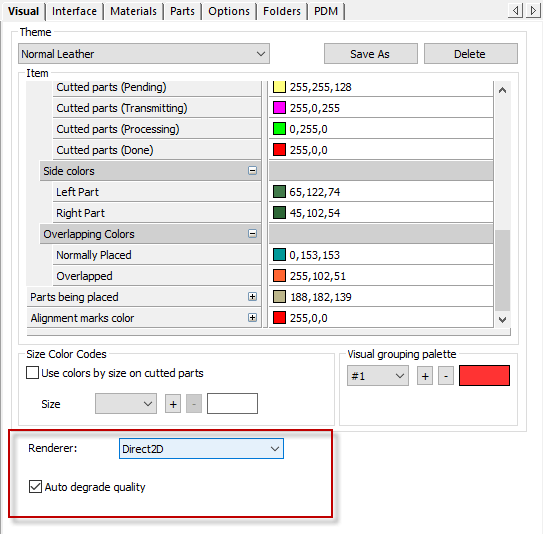
Task: Collapse the Side colors group
Action: tap(252, 170)
